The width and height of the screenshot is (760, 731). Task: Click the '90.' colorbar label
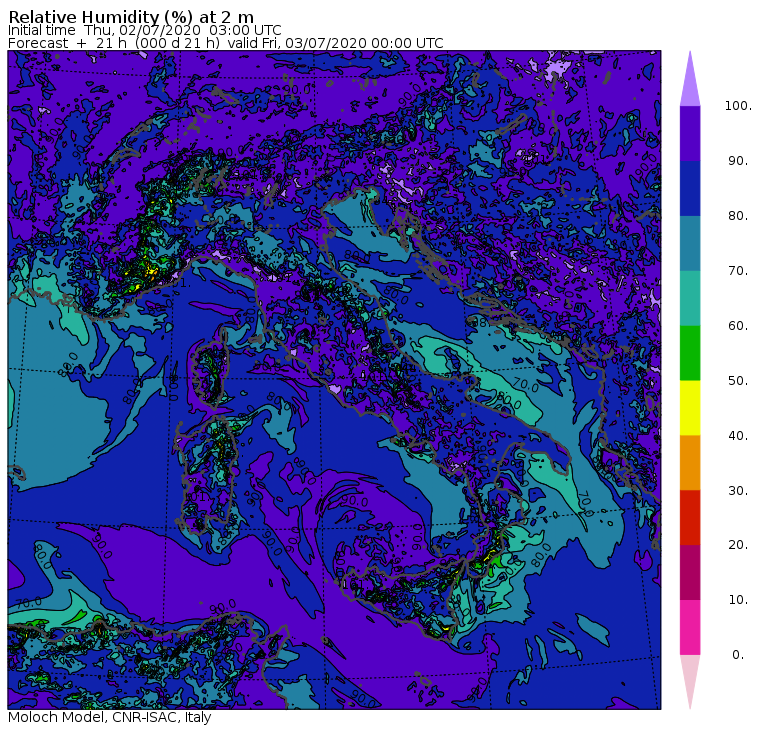[738, 160]
